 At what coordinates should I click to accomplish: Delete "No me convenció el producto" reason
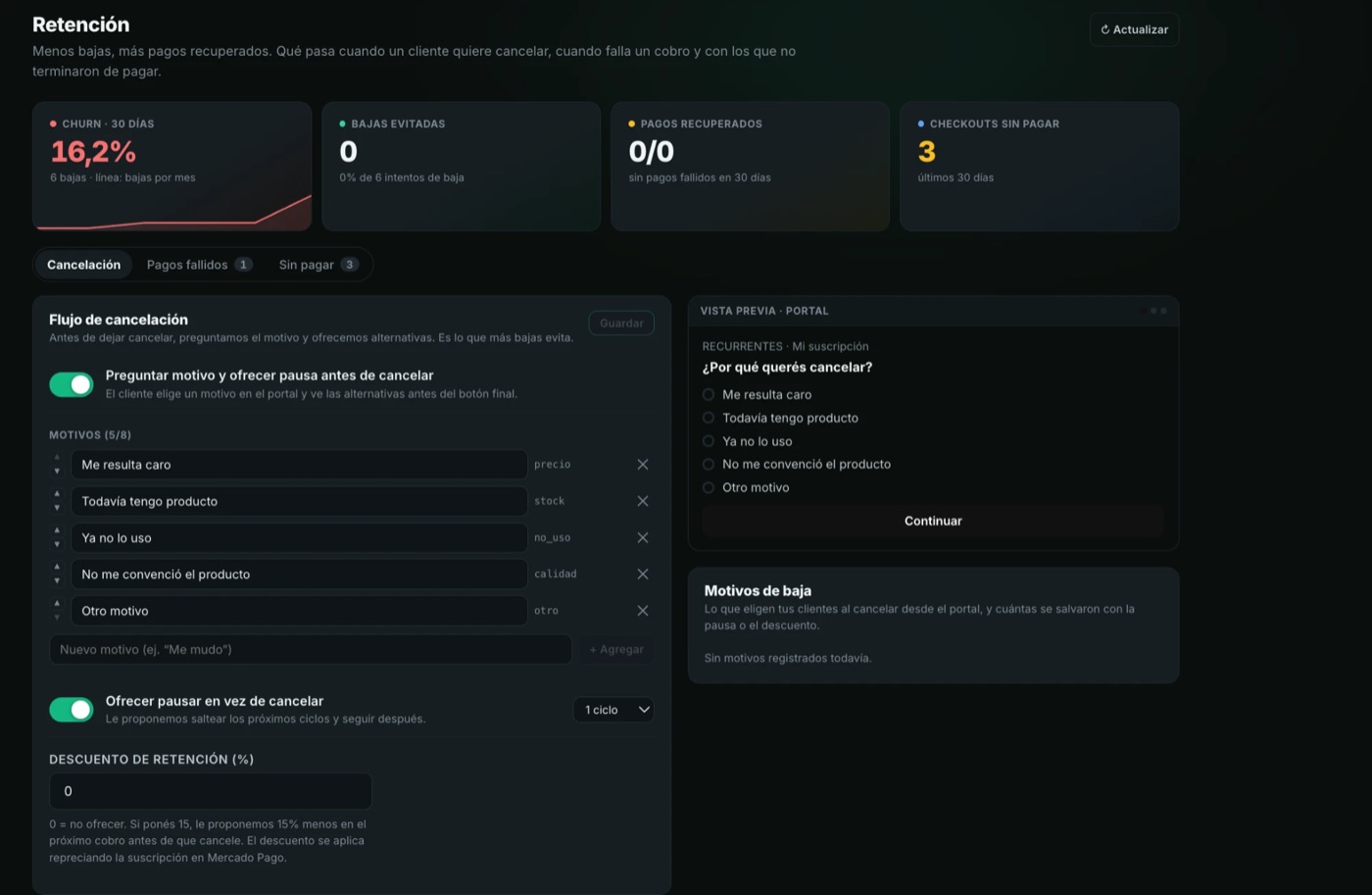click(x=643, y=574)
